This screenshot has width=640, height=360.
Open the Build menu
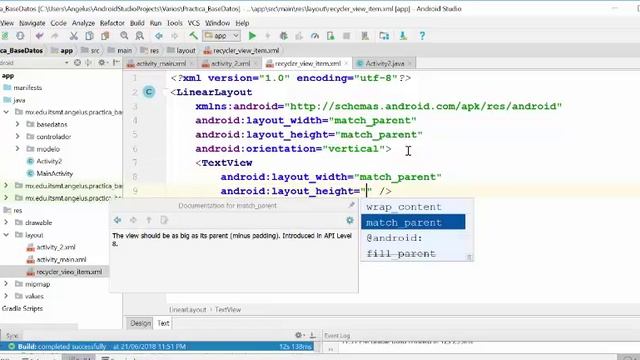click(137, 23)
